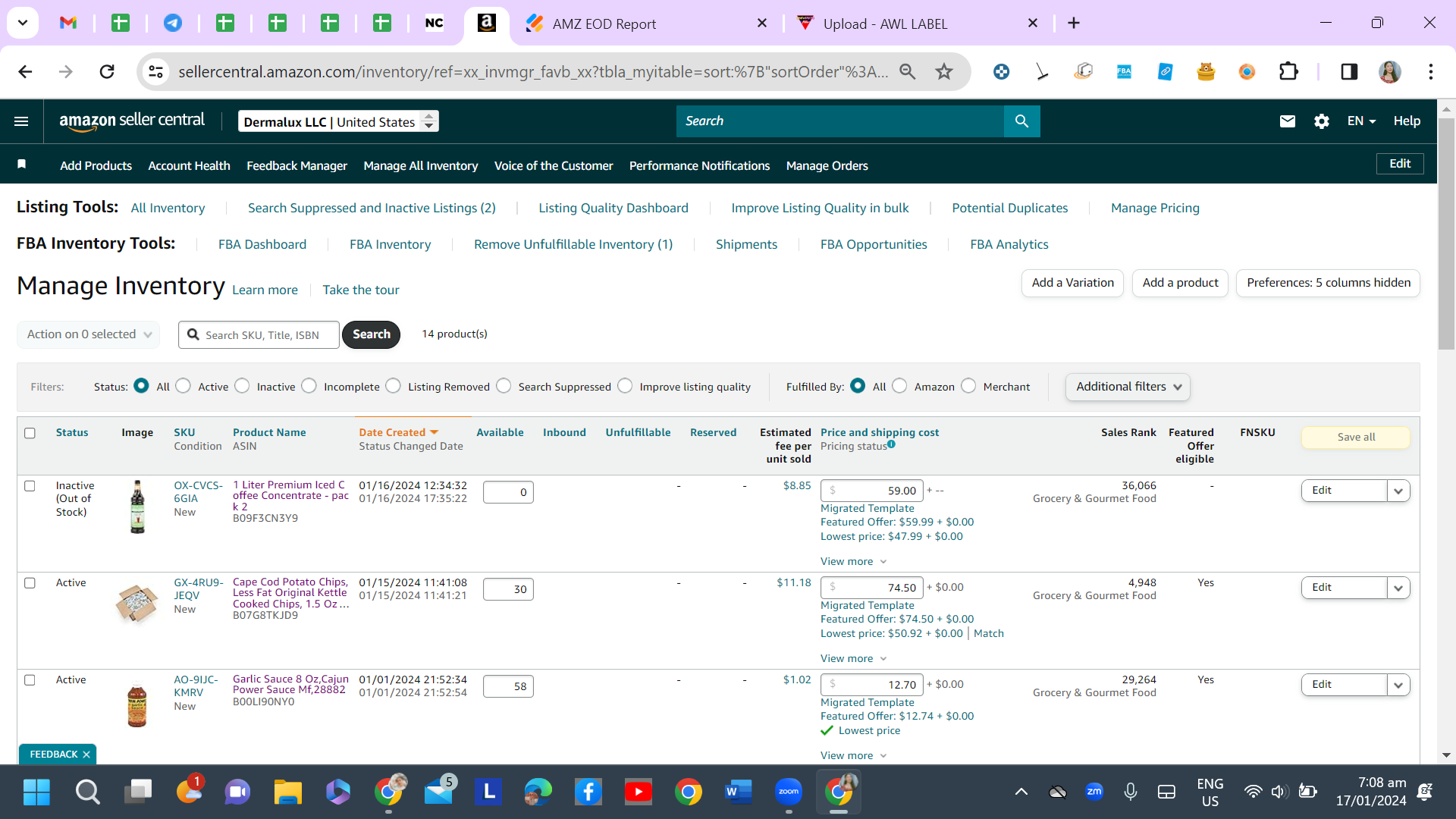Click the page vertical scrollbar thumb
This screenshot has height=819, width=1456.
[x=1446, y=234]
